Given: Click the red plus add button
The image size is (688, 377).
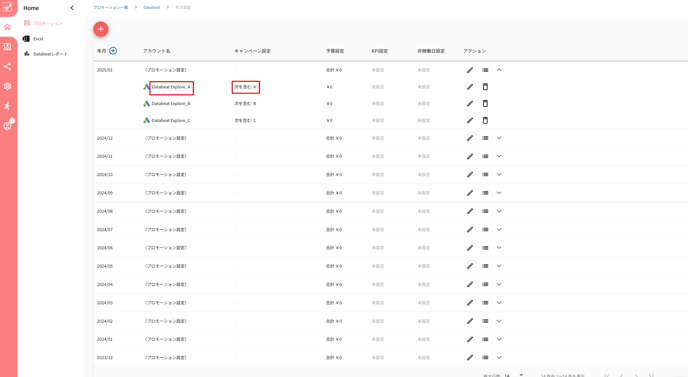Looking at the screenshot, I should tap(101, 29).
